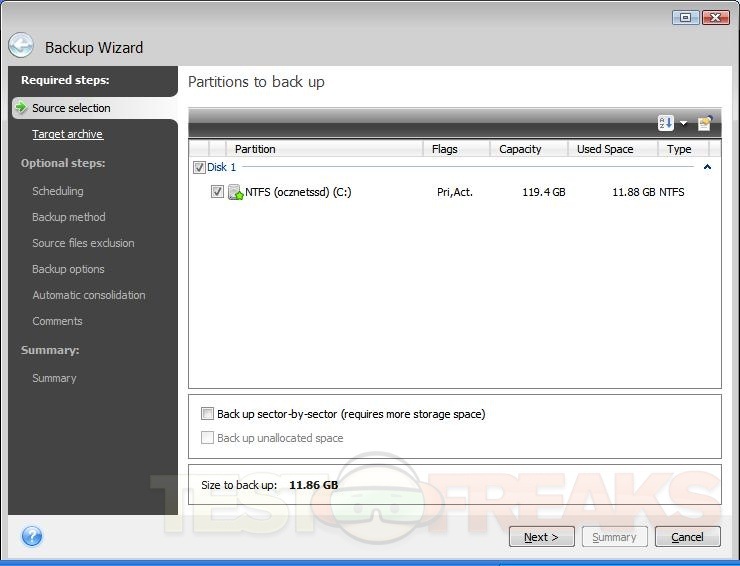Open the Scheduling optional step
This screenshot has height=566, width=740.
click(58, 191)
